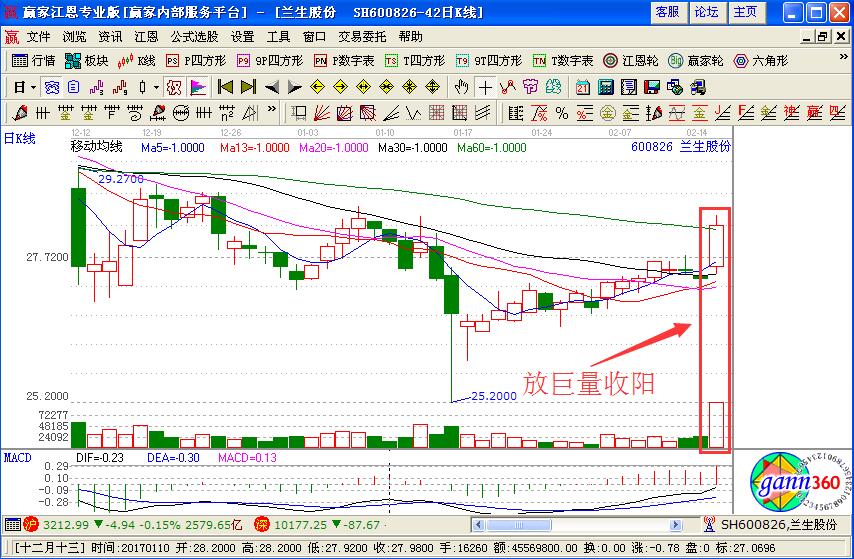Jump to first bar with skip-back arrow
The width and height of the screenshot is (854, 559).
(x=226, y=86)
